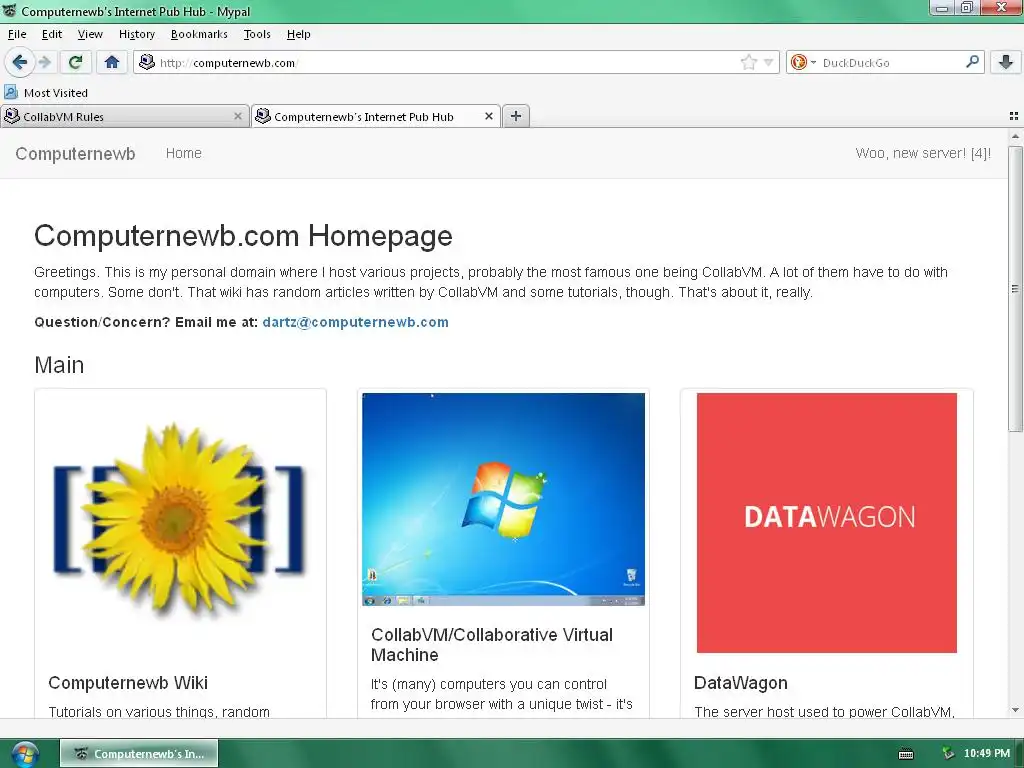Image resolution: width=1024 pixels, height=768 pixels.
Task: Click the site identity icon in address bar
Action: click(x=147, y=62)
